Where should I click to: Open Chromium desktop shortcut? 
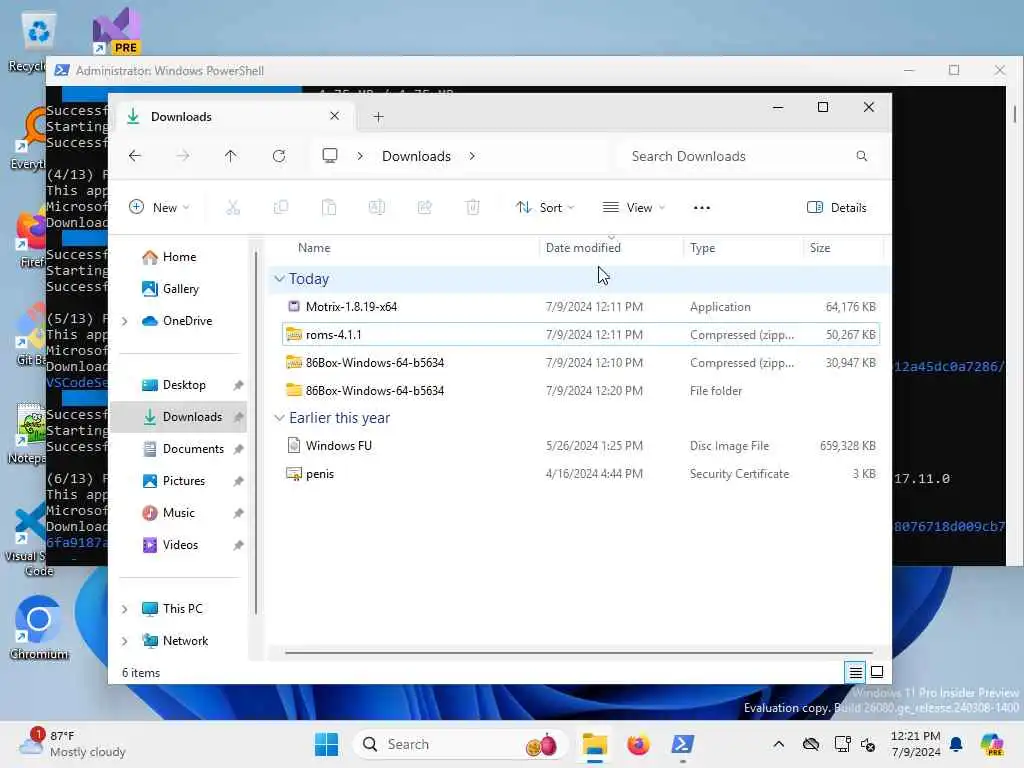click(x=39, y=628)
